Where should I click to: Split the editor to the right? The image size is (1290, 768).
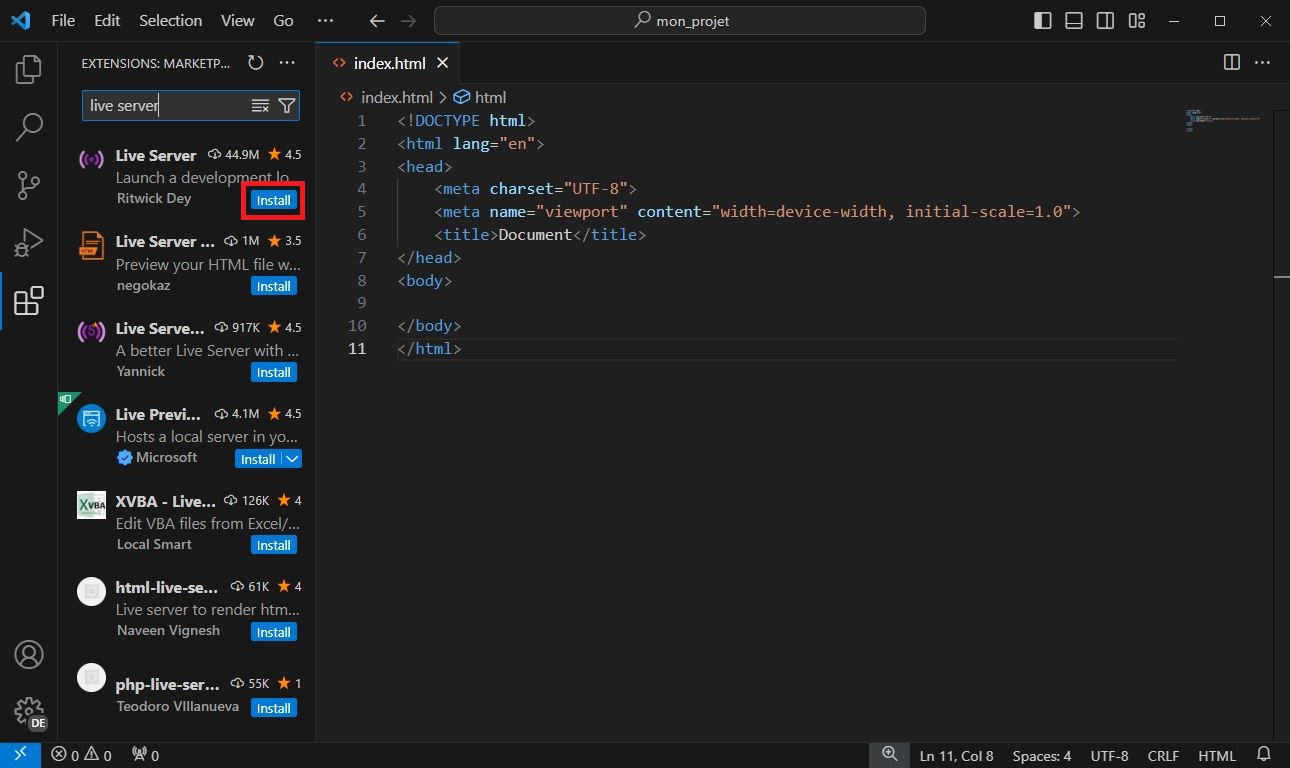coord(1232,63)
